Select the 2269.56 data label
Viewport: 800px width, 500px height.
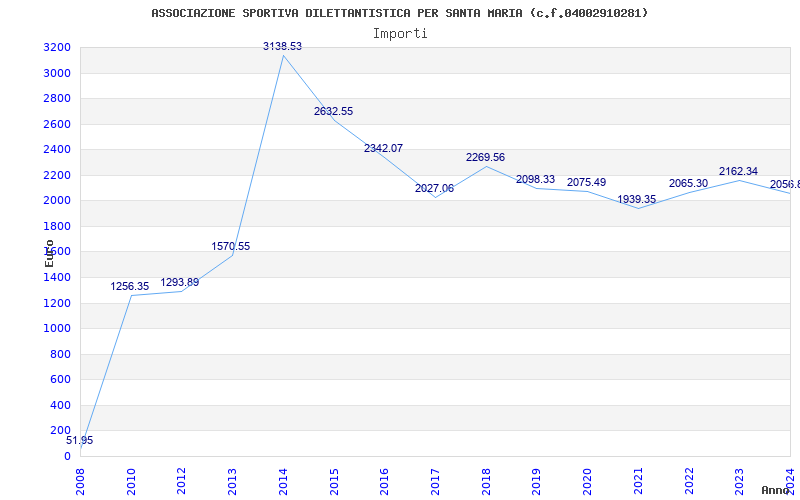point(485,157)
